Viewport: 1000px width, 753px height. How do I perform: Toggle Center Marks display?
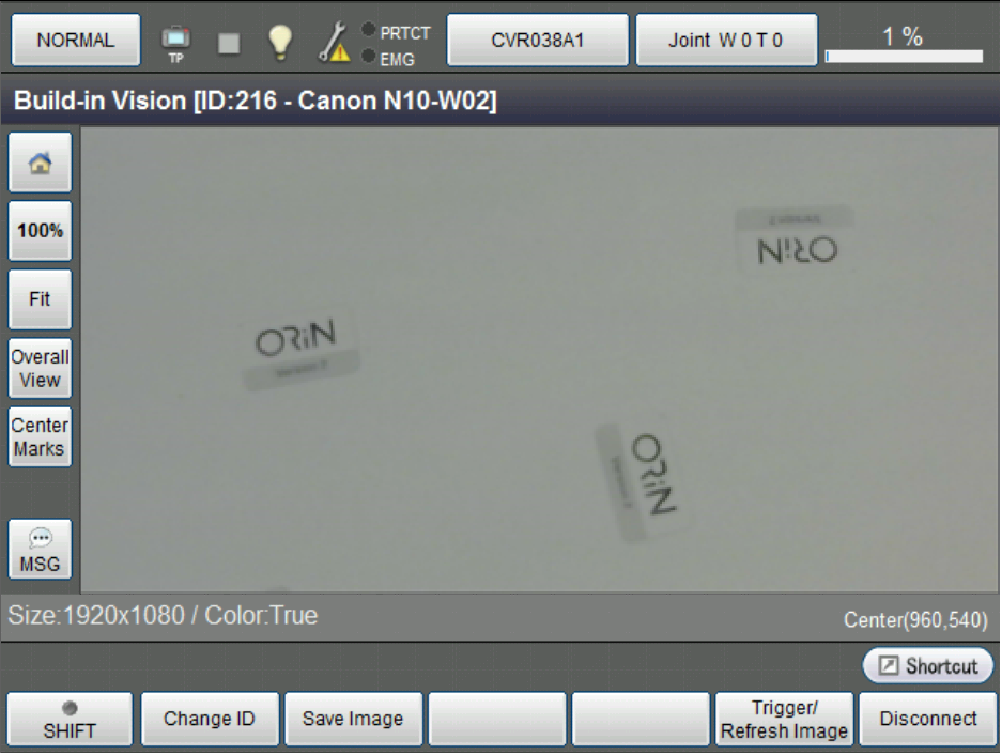pyautogui.click(x=40, y=437)
